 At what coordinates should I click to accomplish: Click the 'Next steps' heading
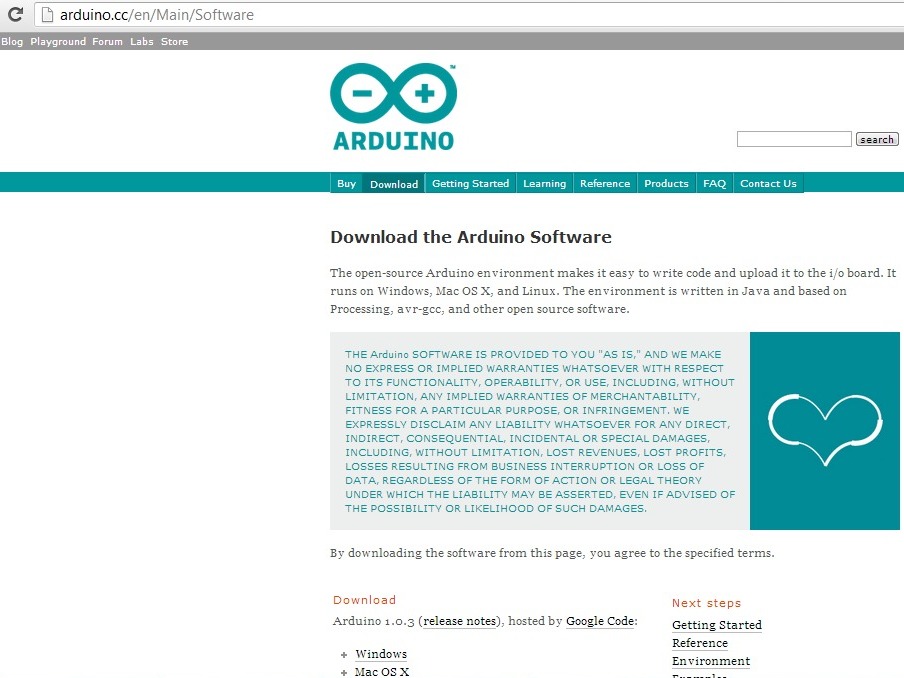point(706,603)
